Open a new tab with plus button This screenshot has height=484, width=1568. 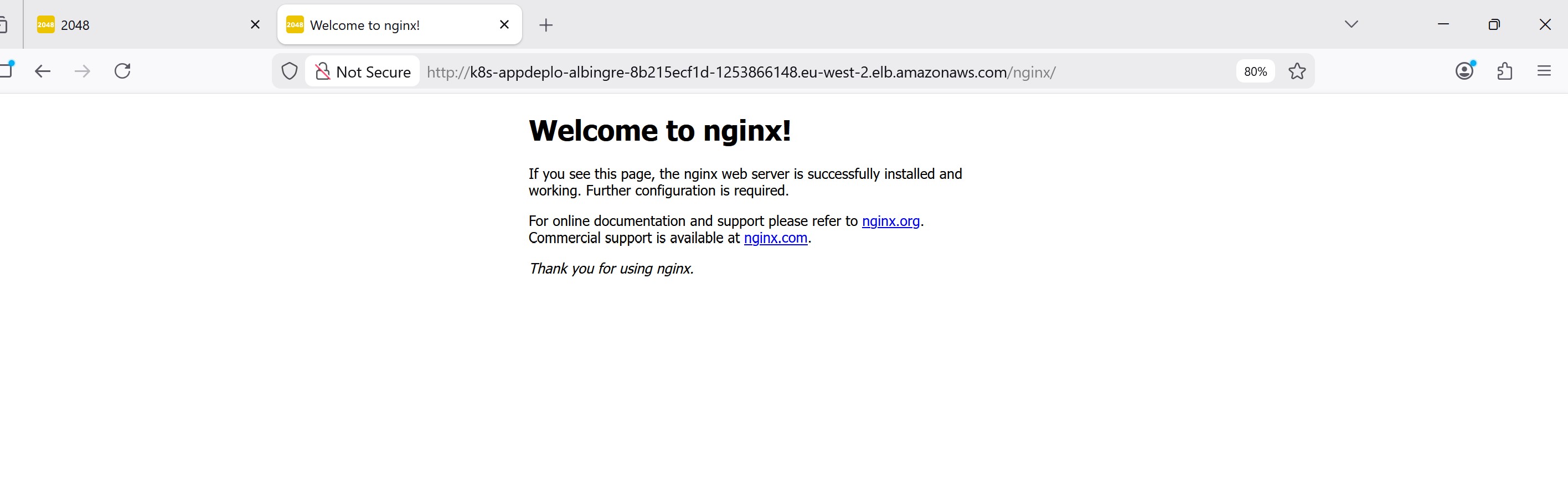tap(546, 25)
